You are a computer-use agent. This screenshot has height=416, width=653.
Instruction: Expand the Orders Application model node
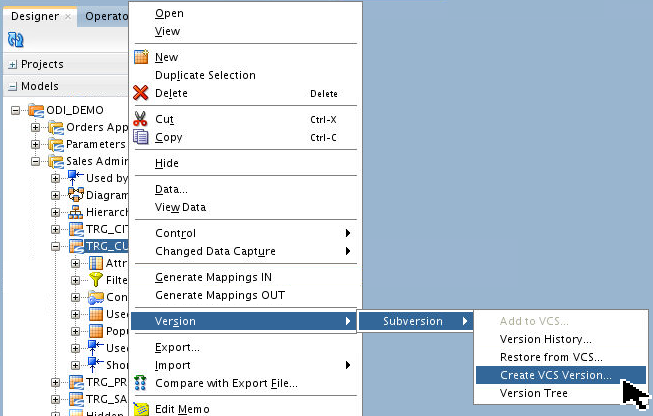(36, 127)
